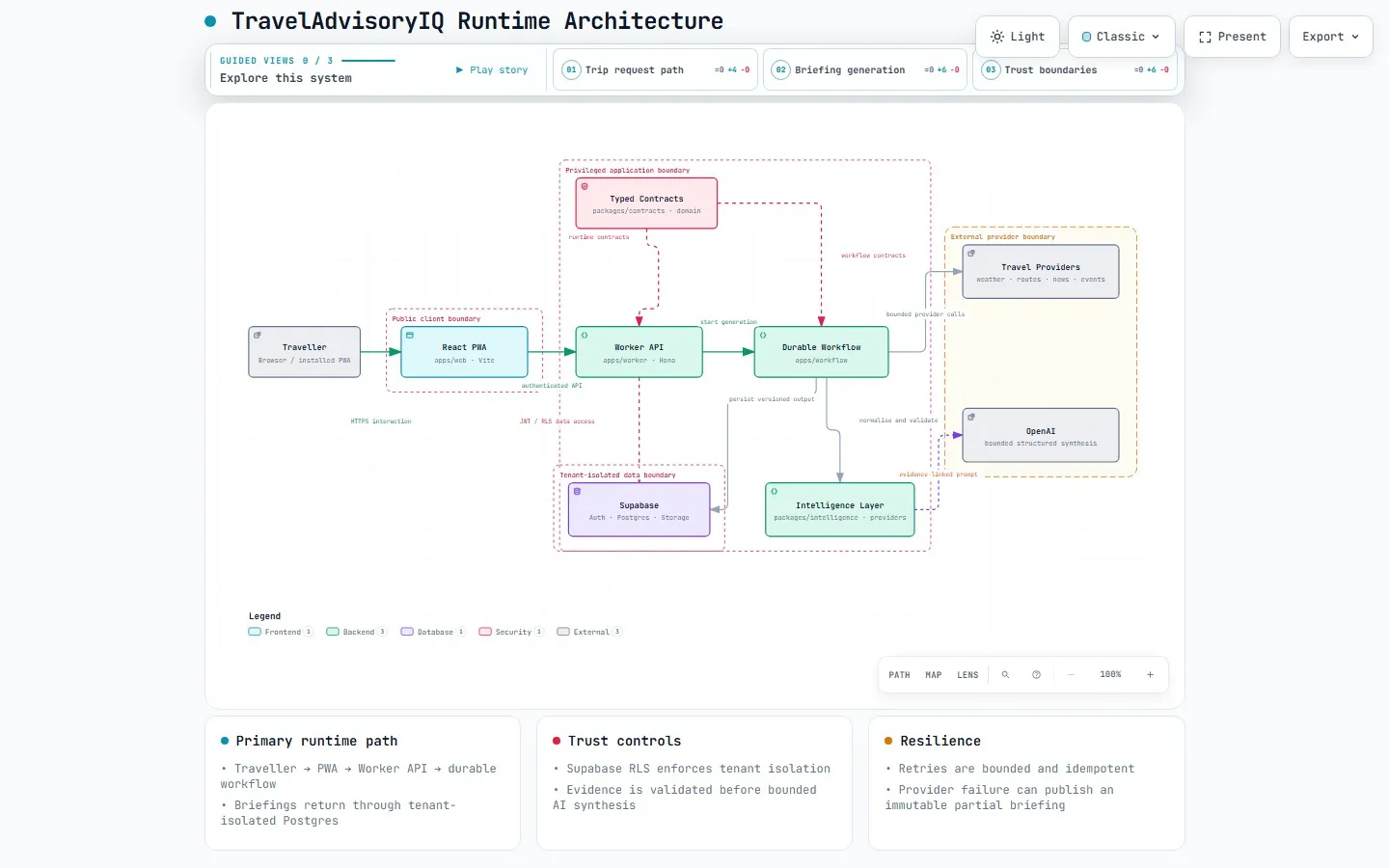This screenshot has width=1389, height=868.
Task: Toggle the External legend filter
Action: pos(589,632)
